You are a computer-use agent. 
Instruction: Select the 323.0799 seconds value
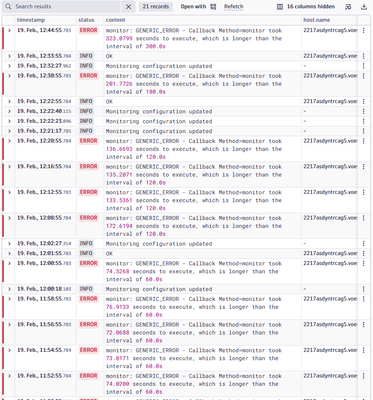coord(119,39)
